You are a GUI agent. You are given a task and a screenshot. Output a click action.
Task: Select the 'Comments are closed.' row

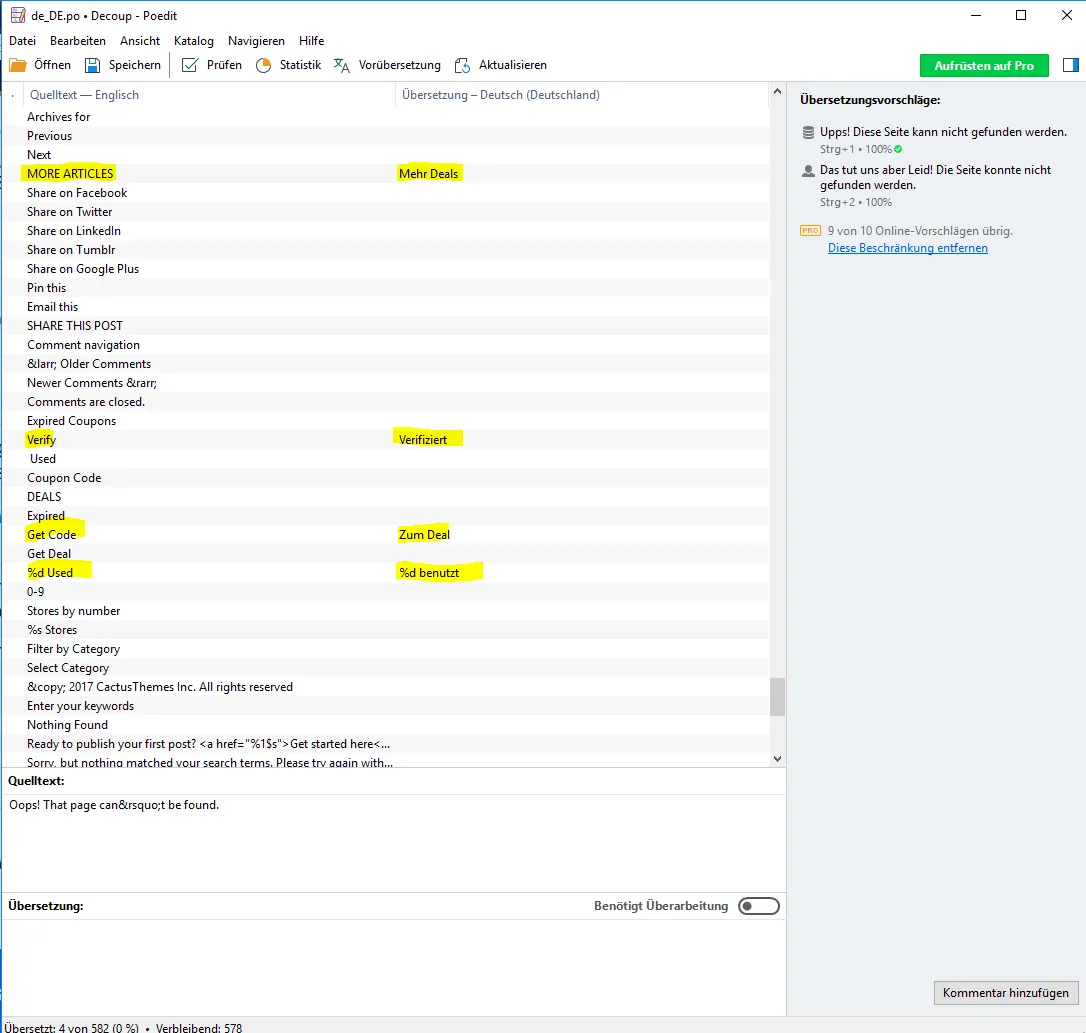coord(386,402)
